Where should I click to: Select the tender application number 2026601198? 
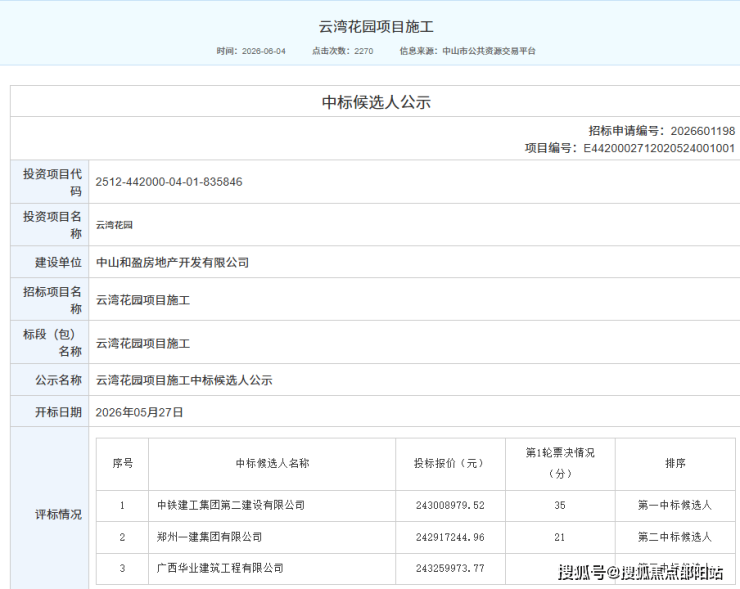click(x=703, y=131)
